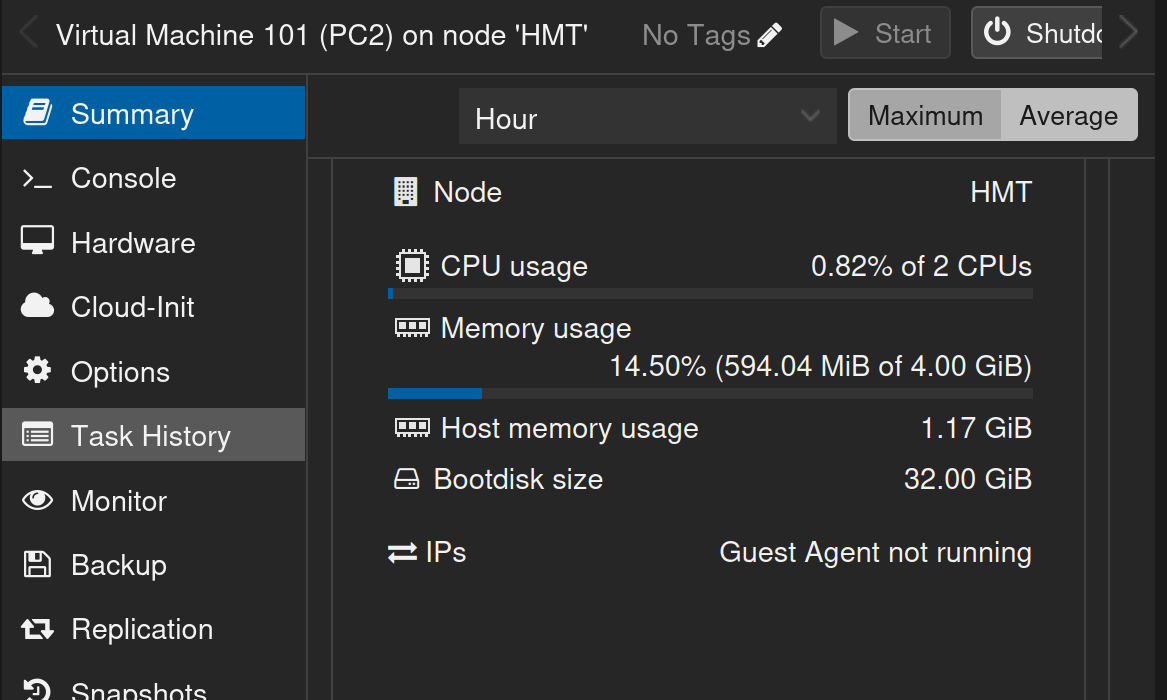1167x700 pixels.
Task: Click the Replication retweet icon
Action: [x=37, y=629]
